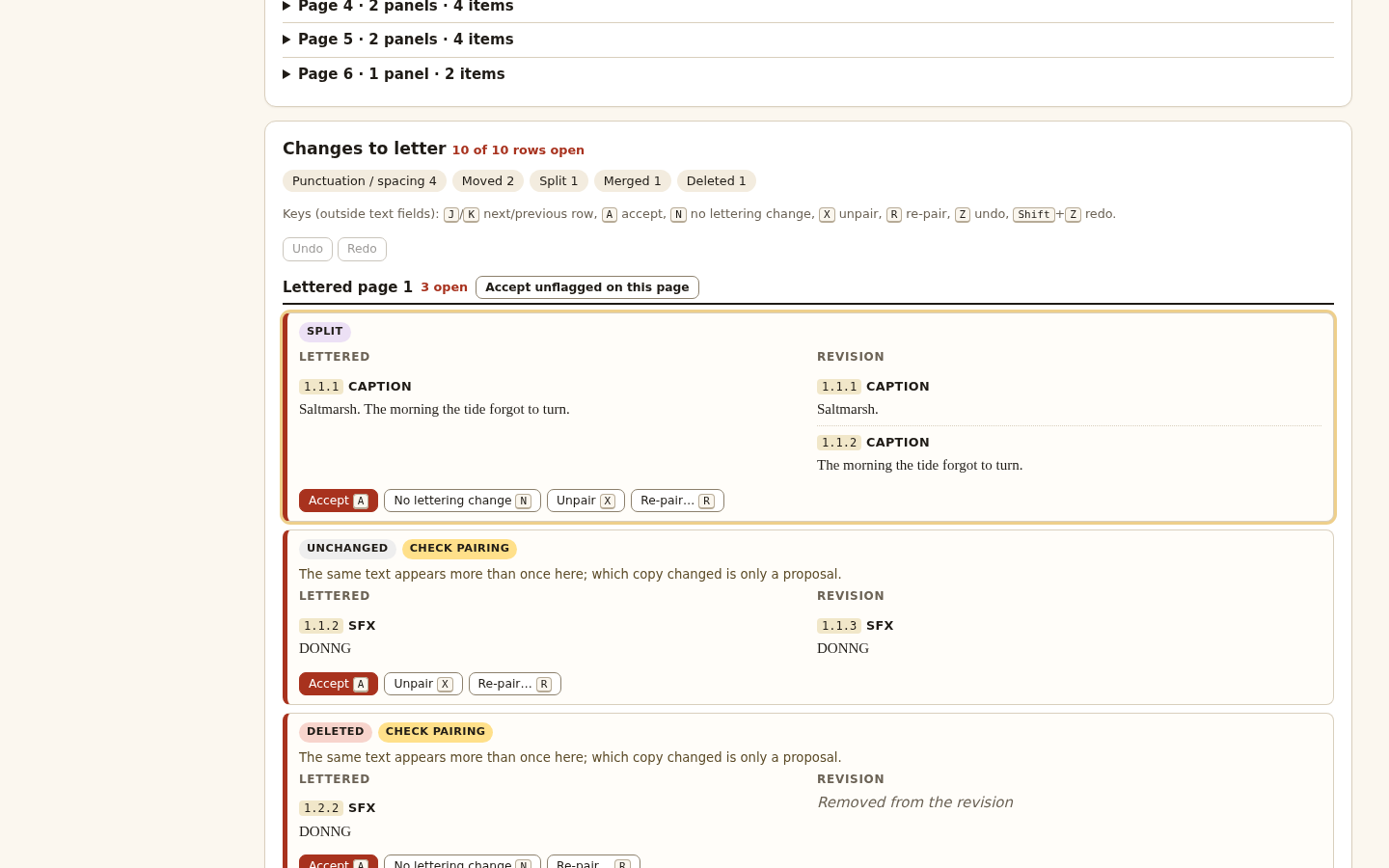Mark No lettering change on Saltmarsh row
Viewport: 1389px width, 868px height.
click(462, 501)
